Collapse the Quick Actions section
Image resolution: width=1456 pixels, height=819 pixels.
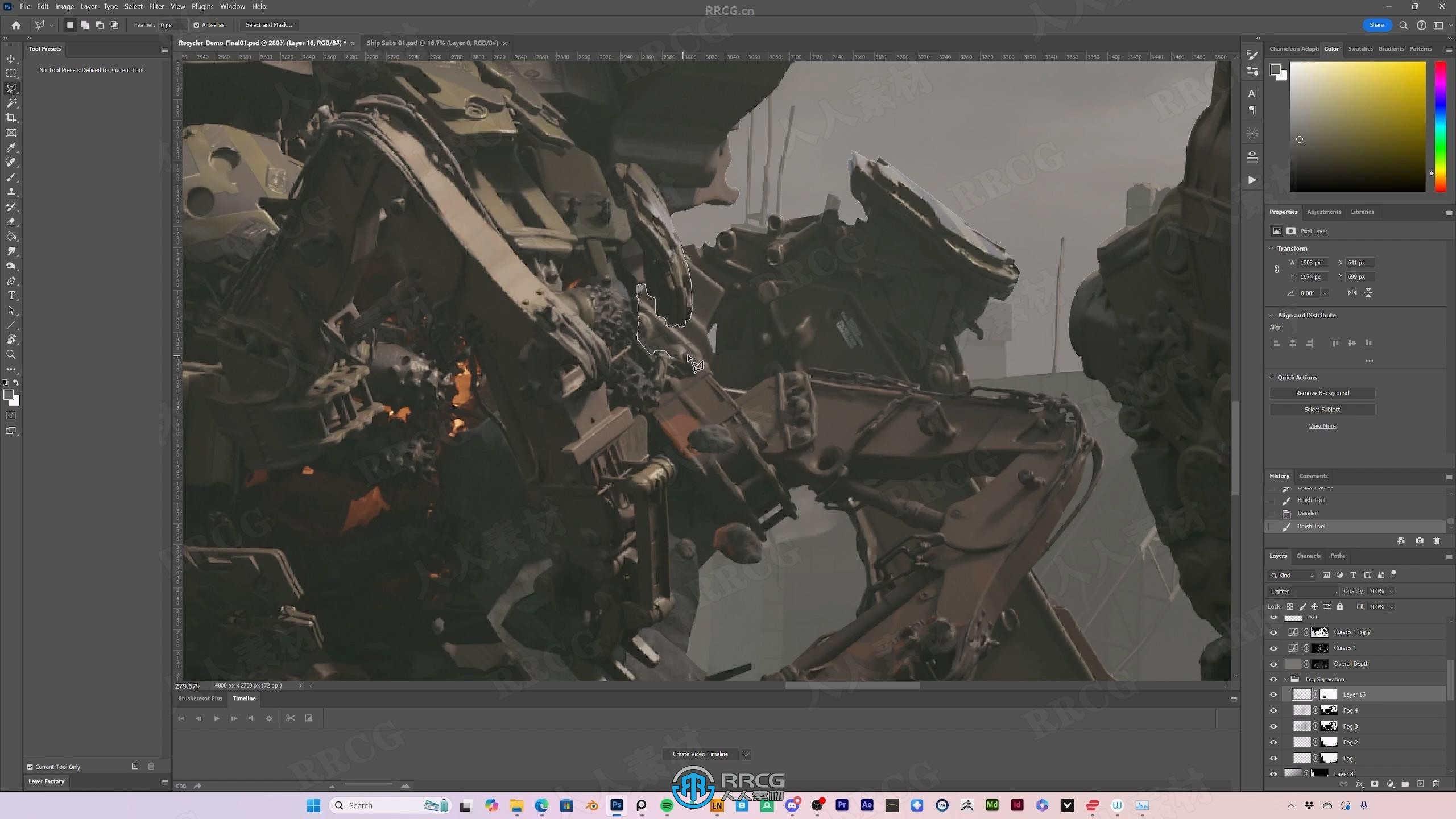tap(1272, 378)
